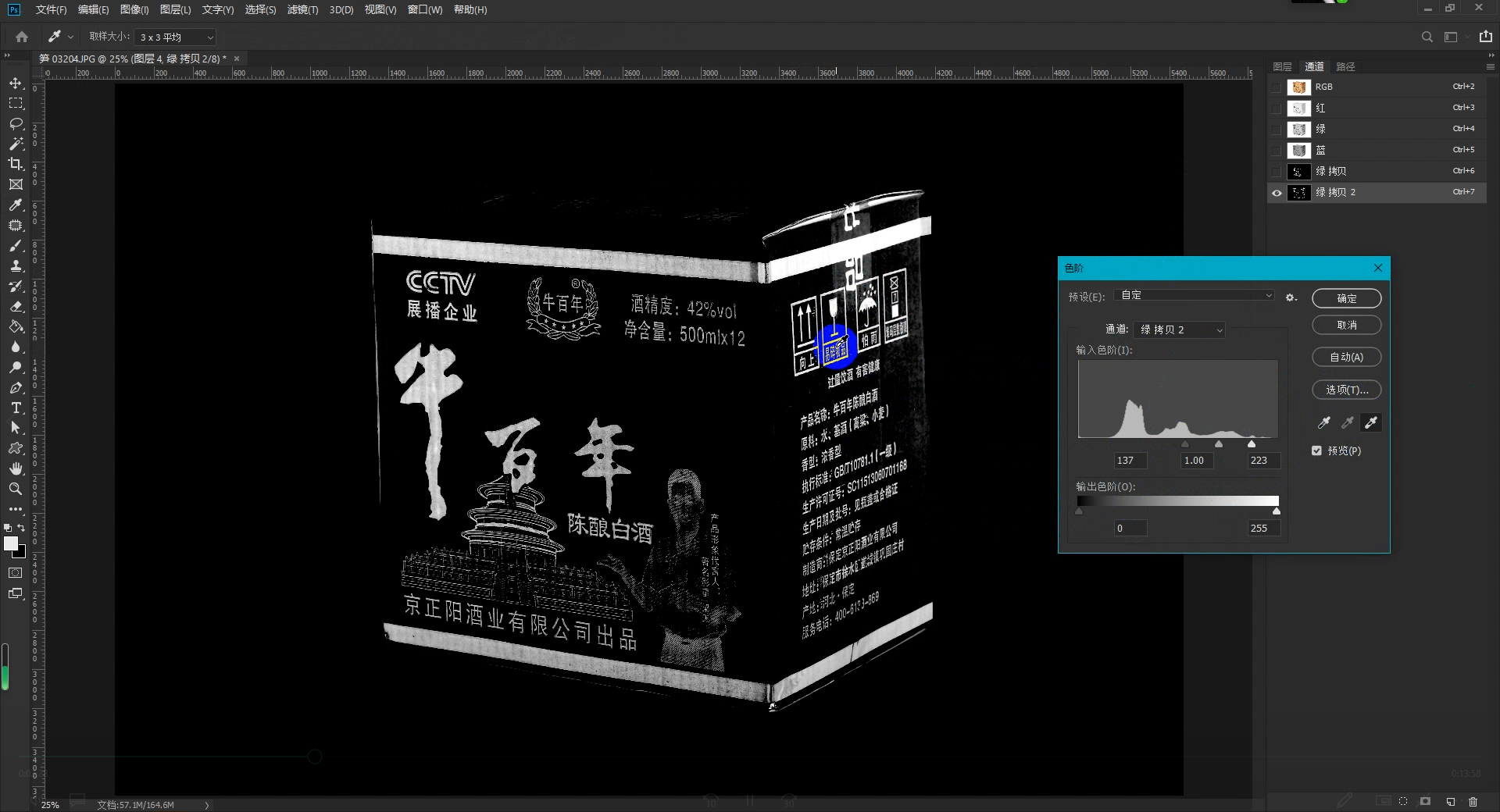
Task: Open the 选择 menu
Action: [x=260, y=9]
